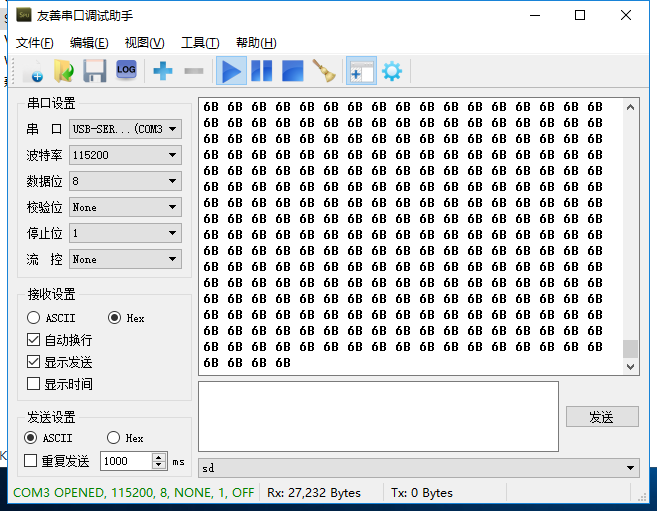This screenshot has width=657, height=511.
Task: Open the 视图(V) menu
Action: [145, 43]
